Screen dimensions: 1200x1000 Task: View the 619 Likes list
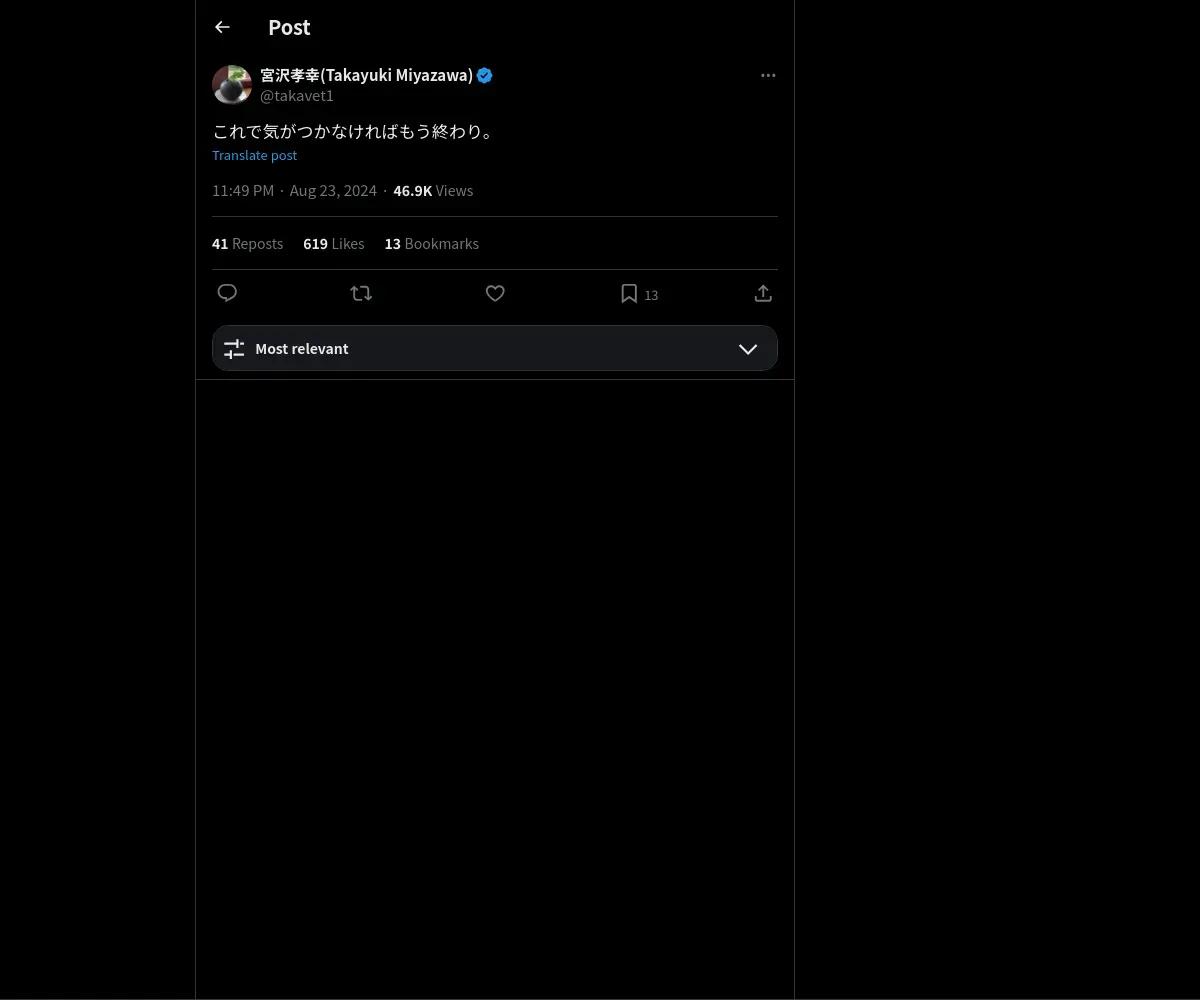[x=334, y=243]
